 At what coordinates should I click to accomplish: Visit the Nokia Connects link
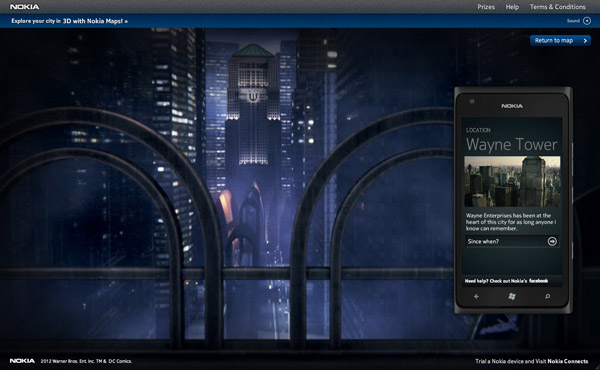tap(567, 361)
